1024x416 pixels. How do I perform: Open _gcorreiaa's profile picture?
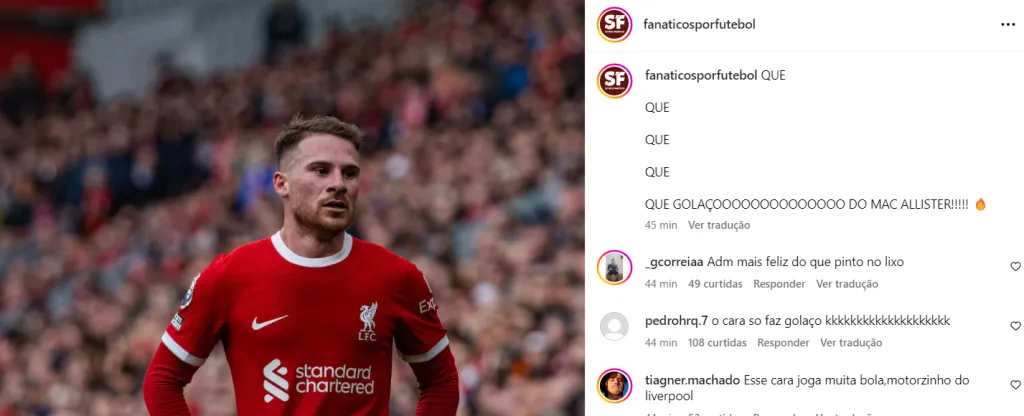[x=615, y=268]
